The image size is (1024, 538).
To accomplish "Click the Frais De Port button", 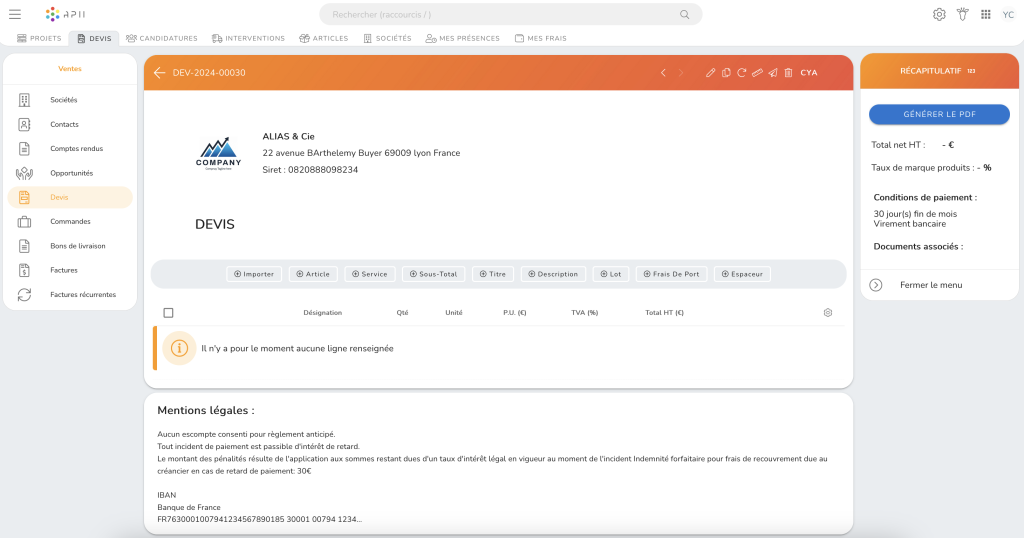I will click(x=671, y=274).
